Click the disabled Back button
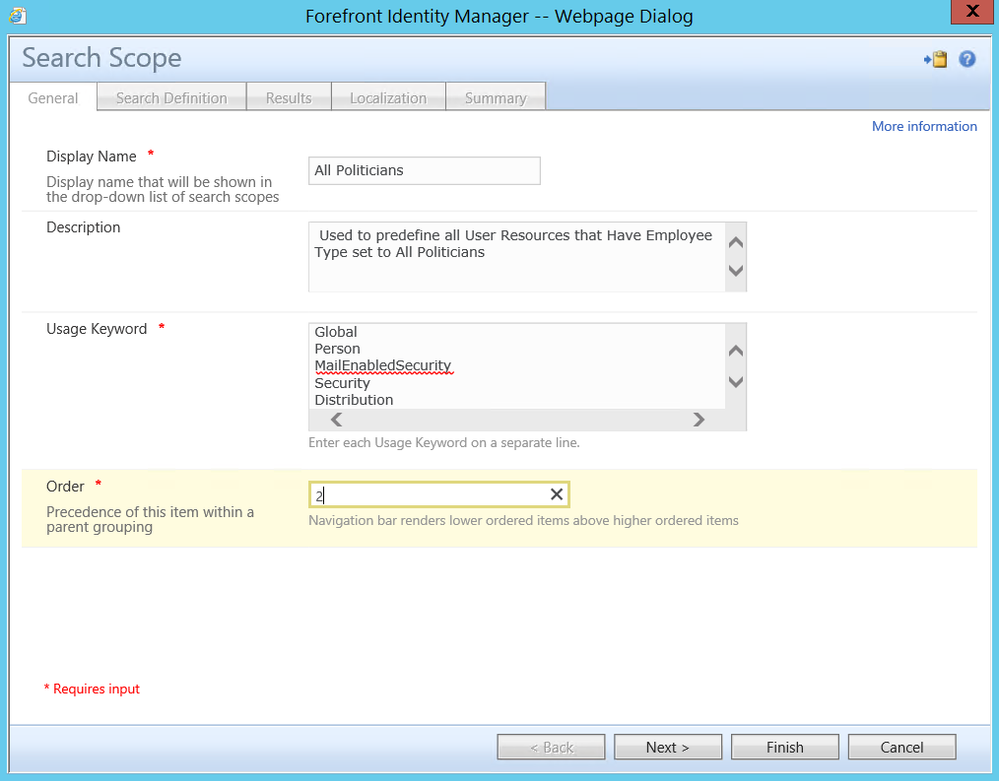 [x=551, y=747]
